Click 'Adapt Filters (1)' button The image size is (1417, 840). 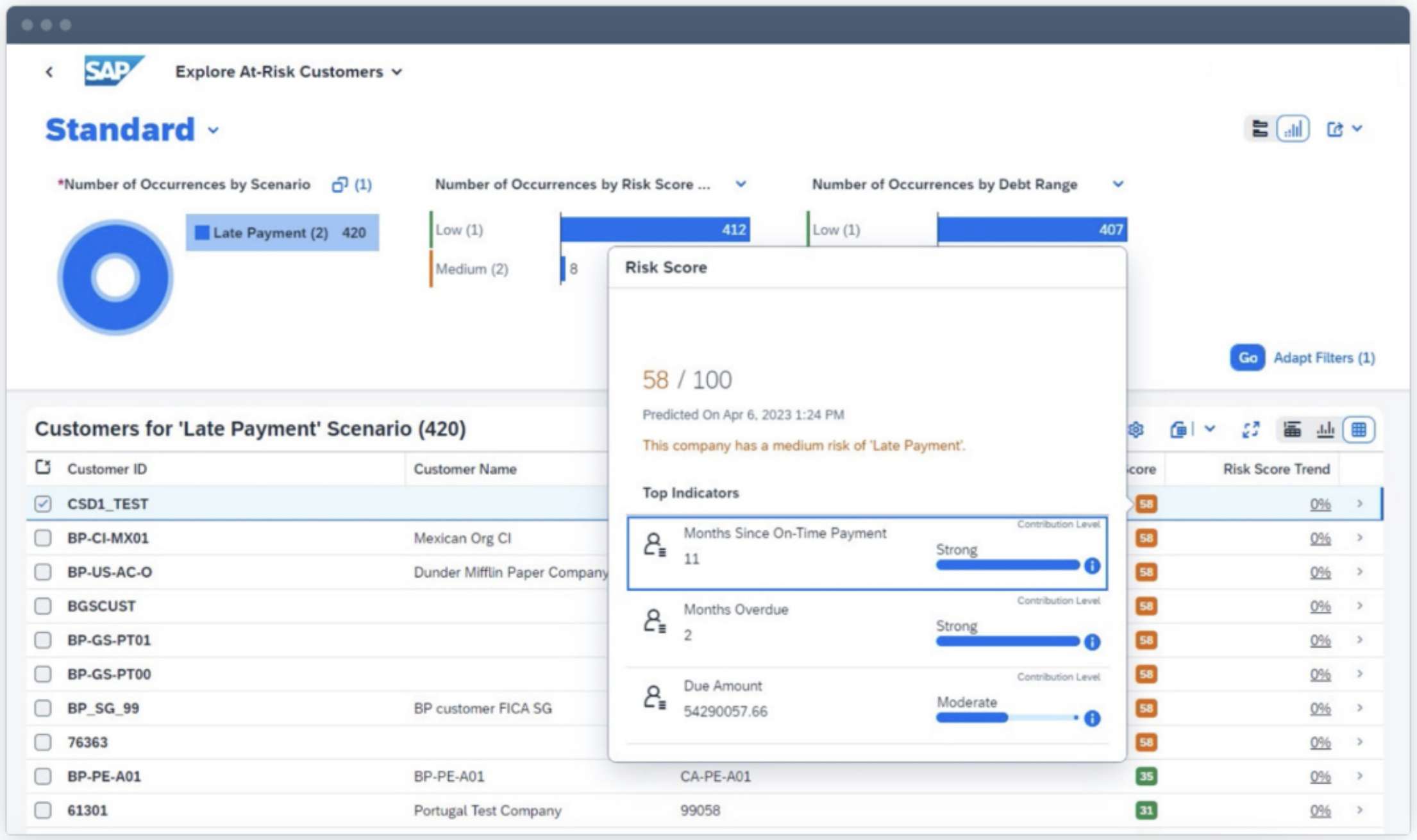(x=1324, y=358)
